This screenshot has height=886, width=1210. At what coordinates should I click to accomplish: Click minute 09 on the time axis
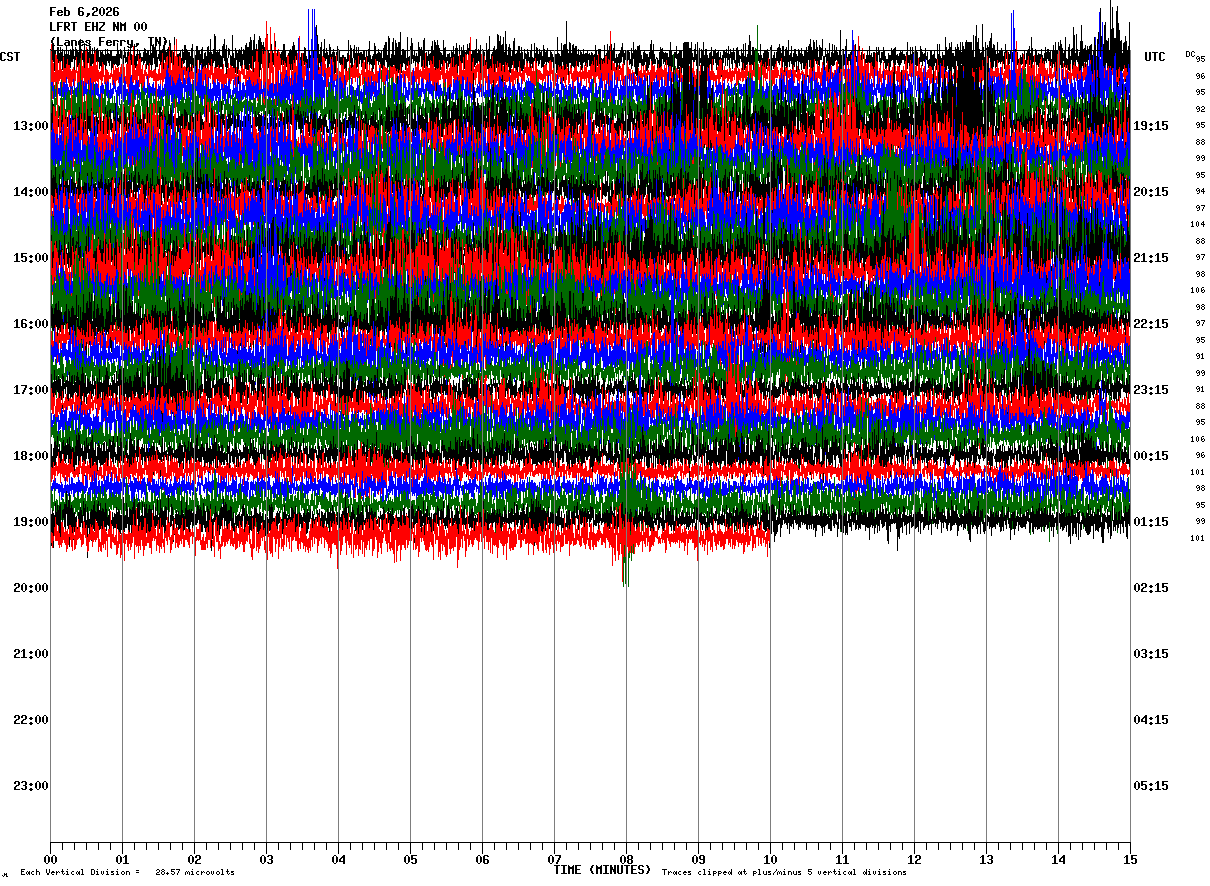(698, 859)
